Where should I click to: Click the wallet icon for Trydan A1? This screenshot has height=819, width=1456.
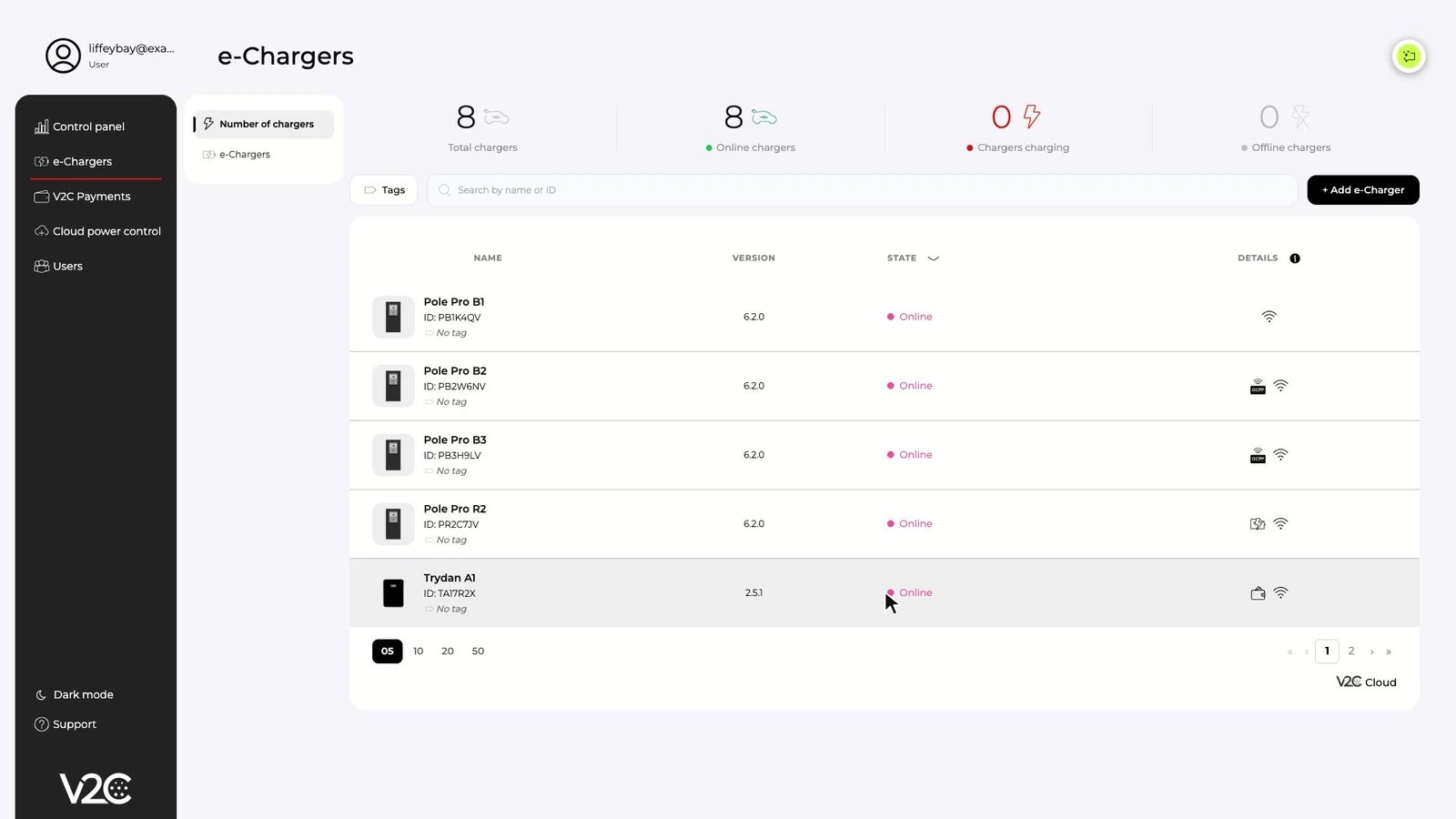pos(1258,593)
